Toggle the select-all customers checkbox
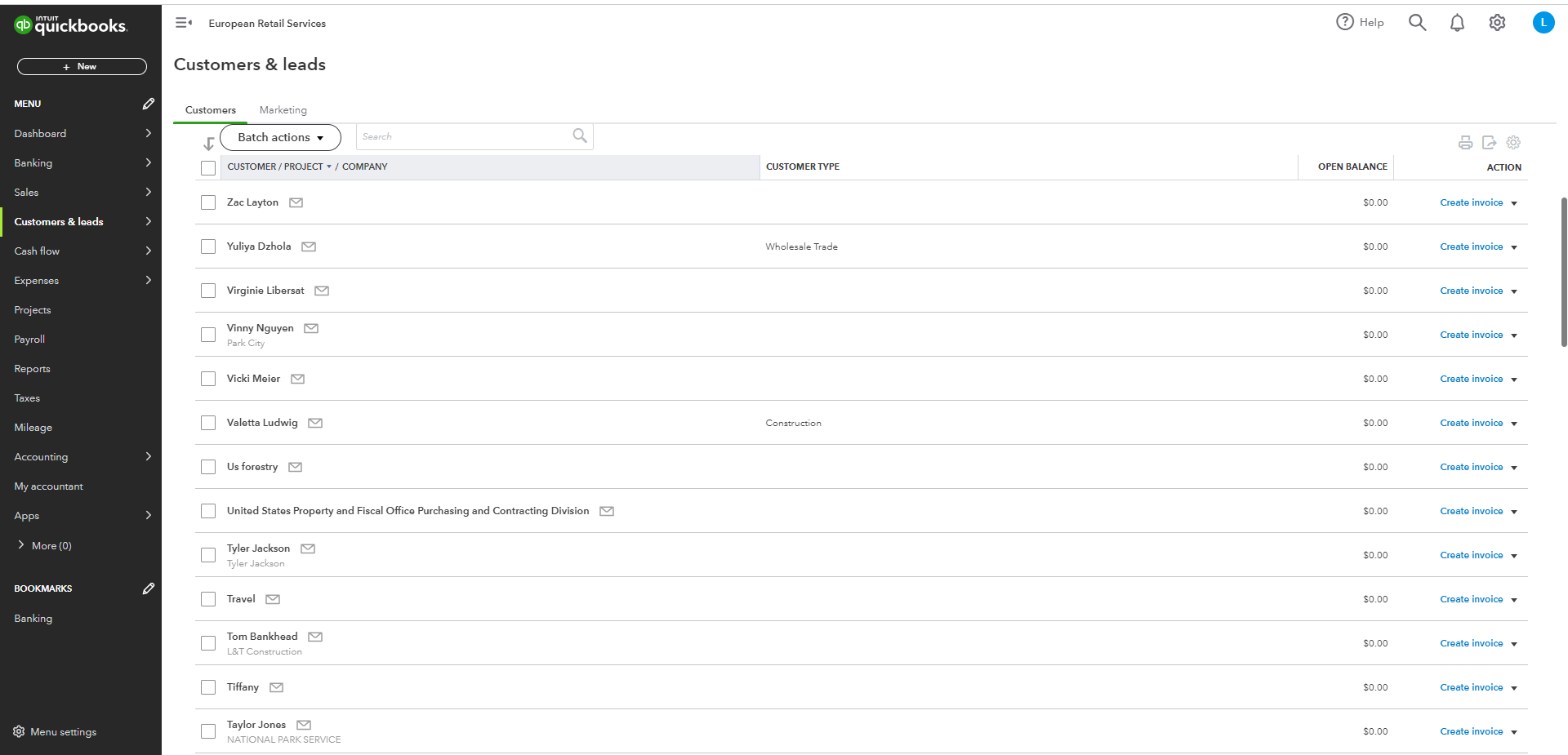The height and width of the screenshot is (755, 1568). click(x=208, y=167)
